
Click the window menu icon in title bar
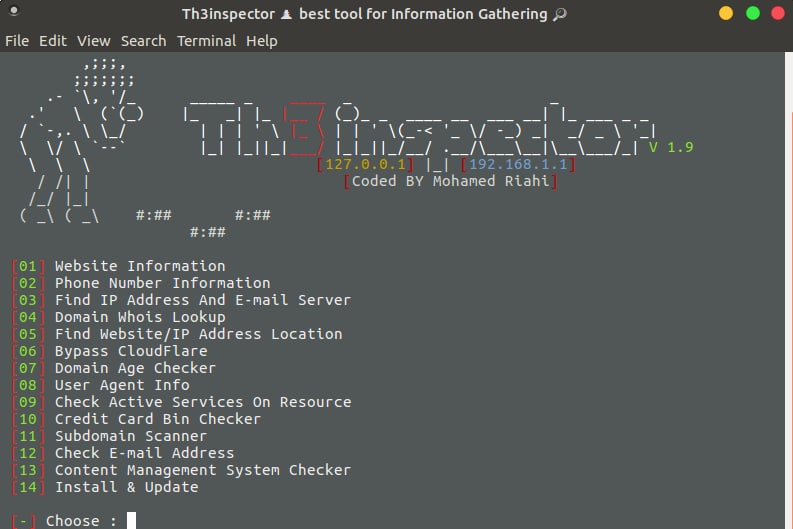(x=14, y=11)
